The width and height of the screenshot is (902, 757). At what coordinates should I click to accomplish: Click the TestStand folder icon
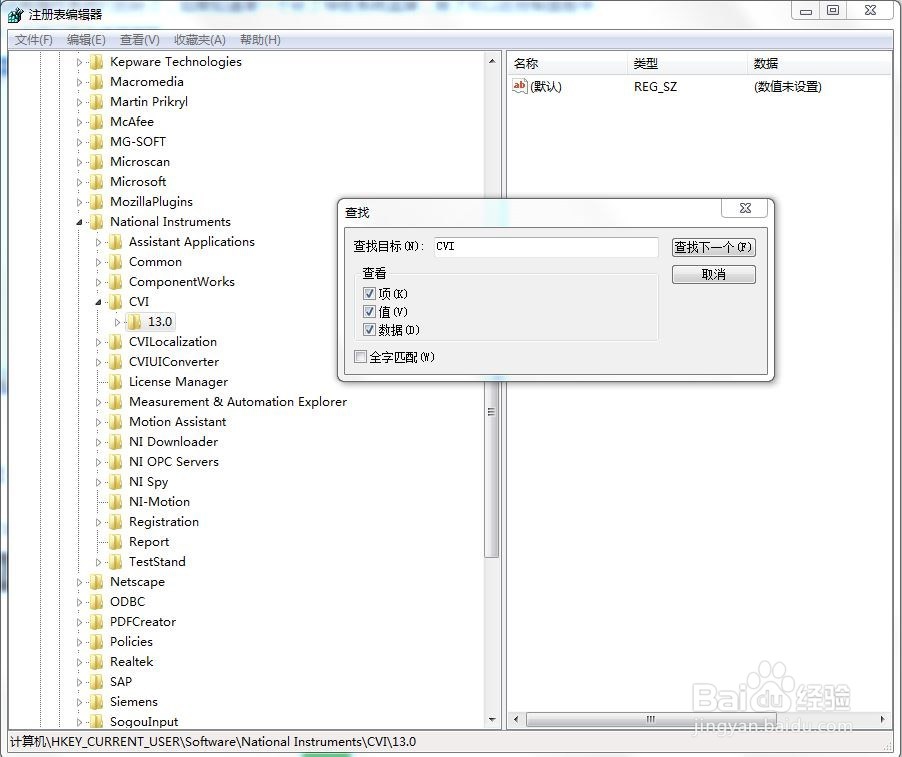coord(116,562)
